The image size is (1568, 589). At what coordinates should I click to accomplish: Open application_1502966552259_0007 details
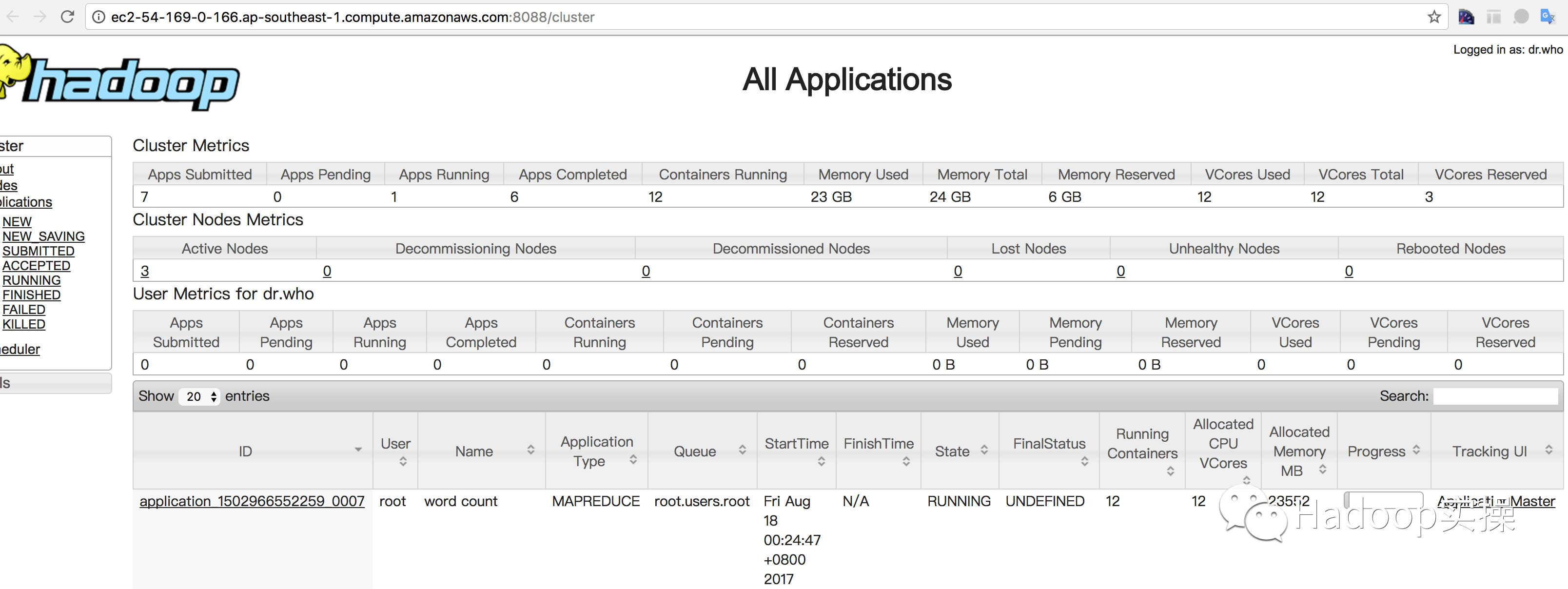click(252, 501)
